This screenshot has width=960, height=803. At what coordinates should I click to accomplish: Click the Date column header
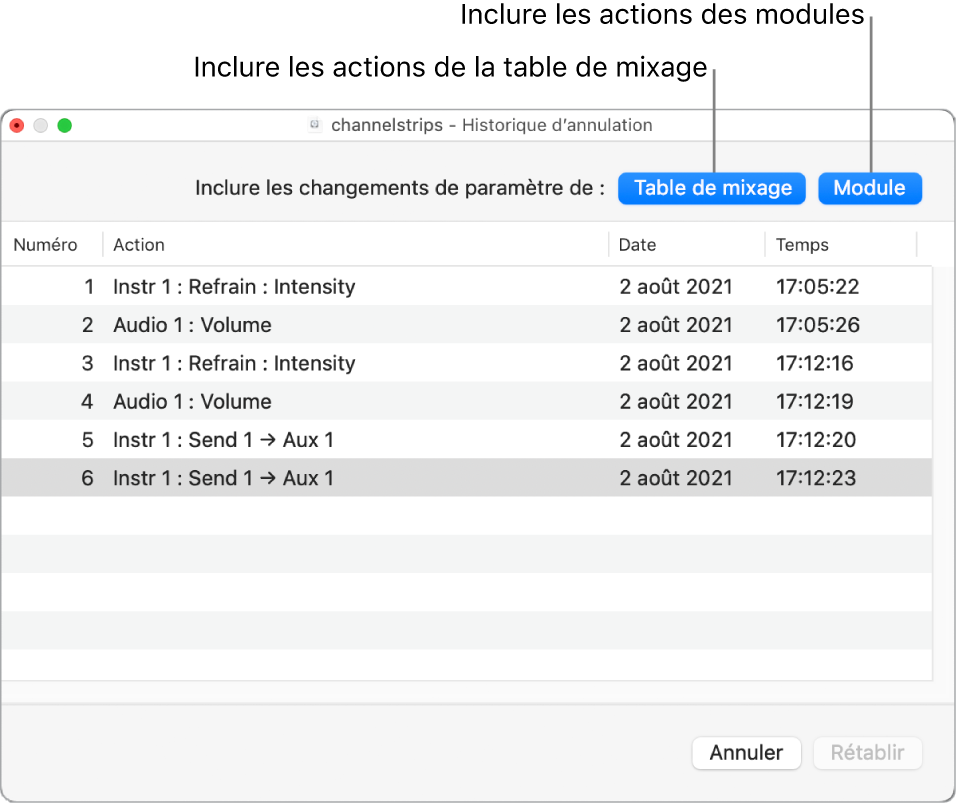636,245
